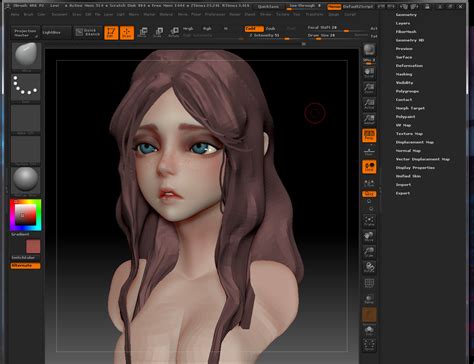This screenshot has height=364, width=474.
Task: Expand the Surface sub-palette
Action: coord(404,57)
